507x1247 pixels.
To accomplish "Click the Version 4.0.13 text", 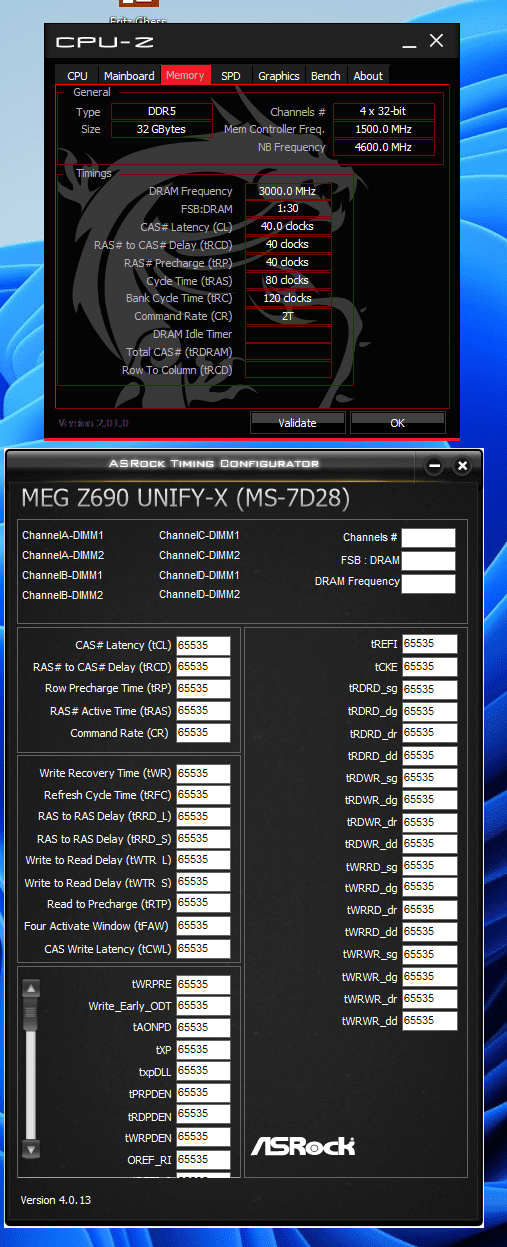I will (56, 1200).
